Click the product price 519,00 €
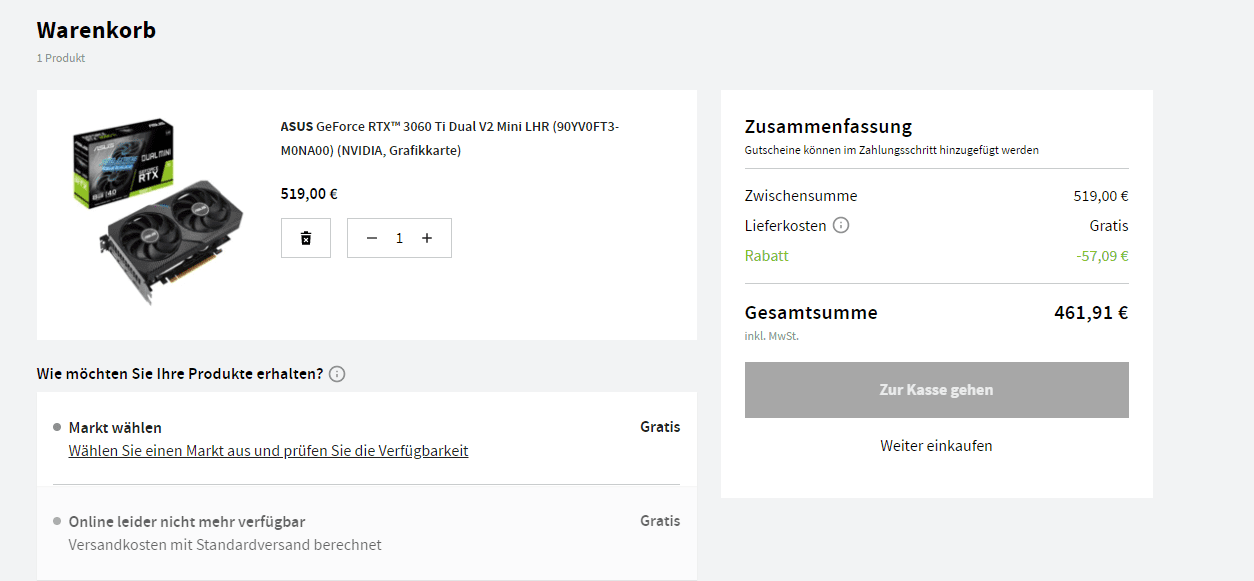Screen dimensions: 1254x581 [309, 194]
